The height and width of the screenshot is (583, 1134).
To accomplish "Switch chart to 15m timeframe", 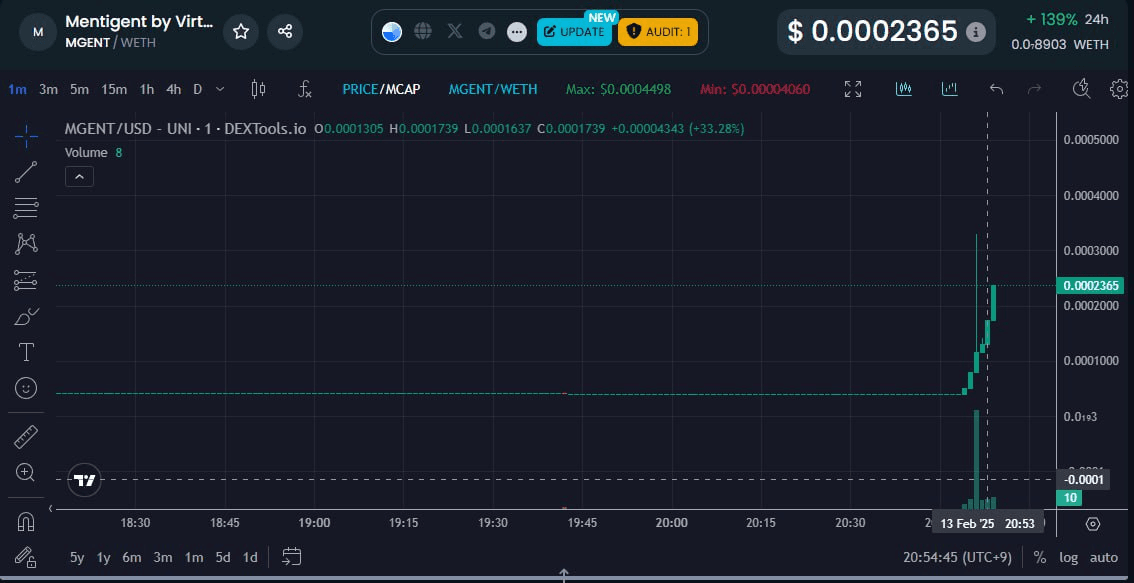I will click(x=114, y=90).
